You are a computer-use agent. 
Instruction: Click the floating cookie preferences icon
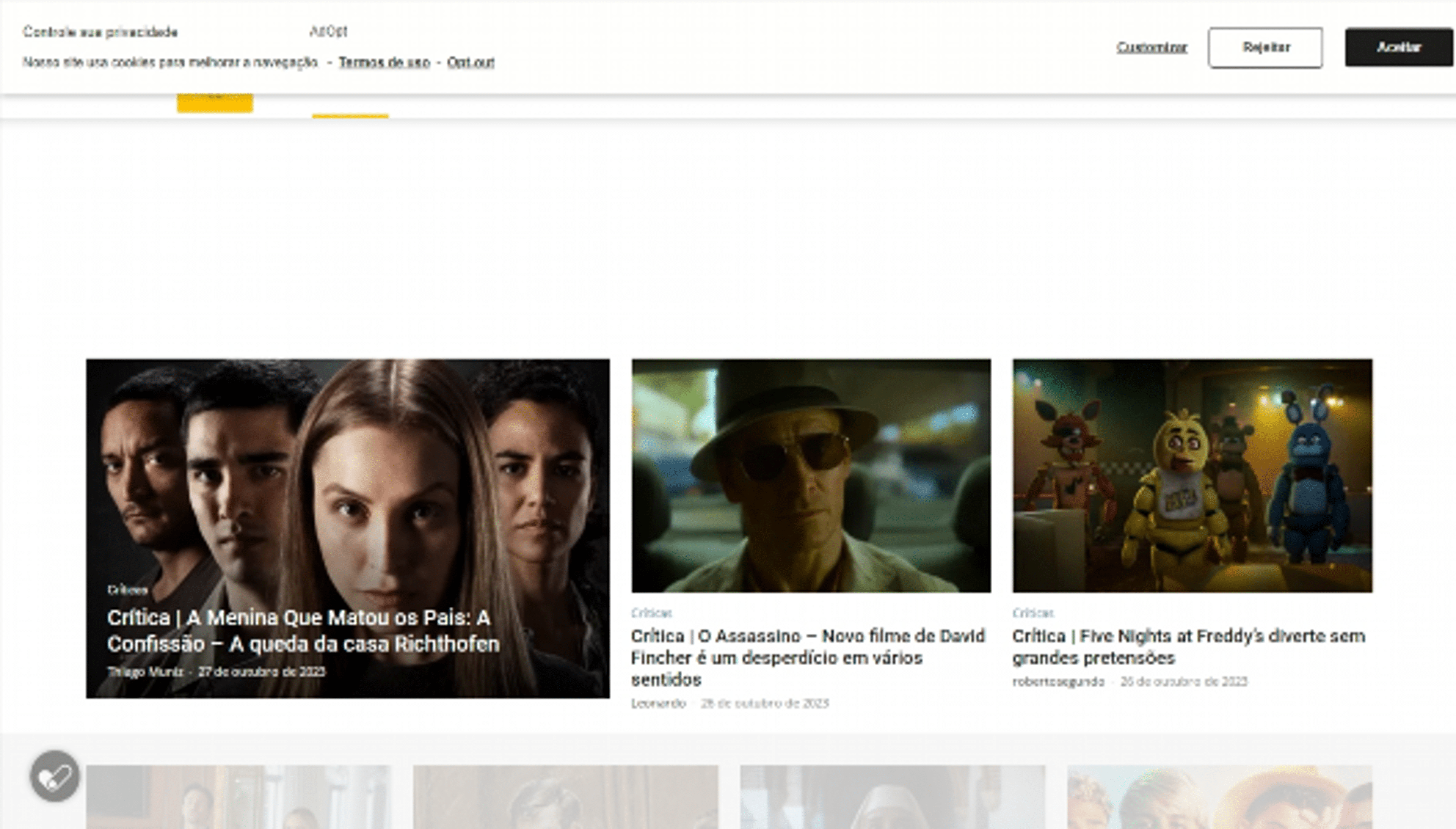(x=55, y=776)
